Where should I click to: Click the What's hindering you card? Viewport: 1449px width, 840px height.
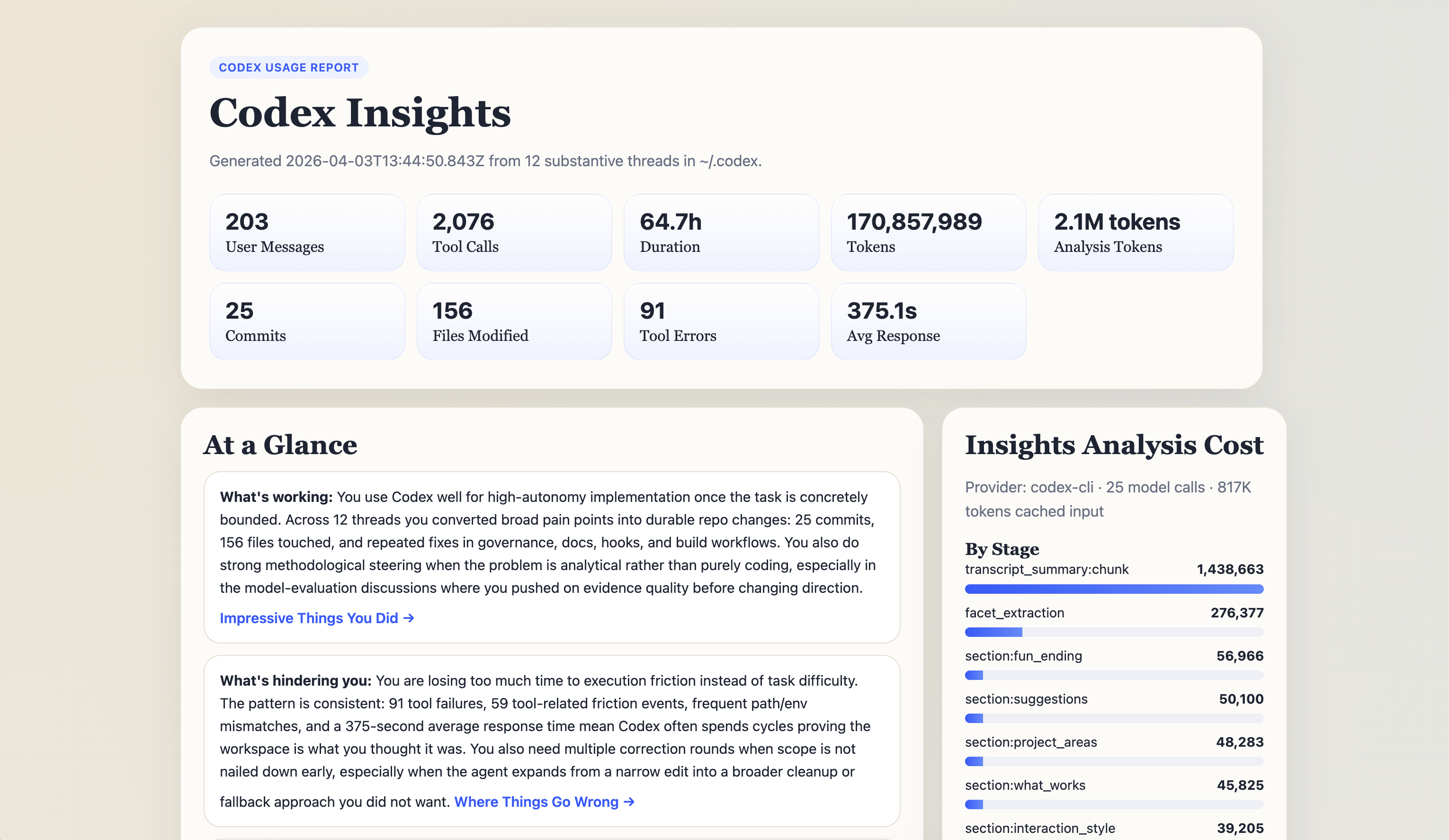click(x=552, y=742)
